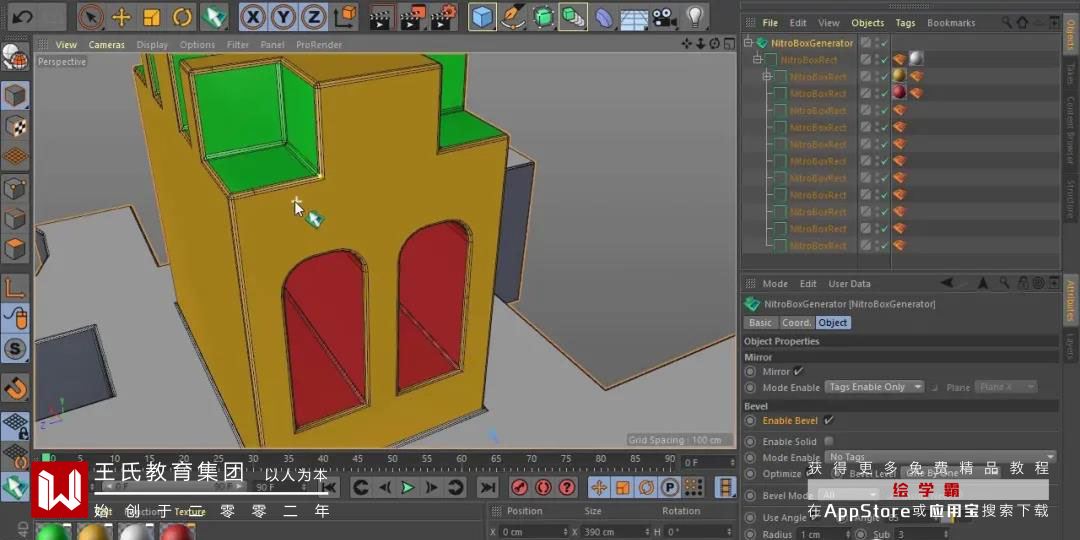This screenshot has width=1080, height=540.
Task: Open the Object Manager Tags menu
Action: [905, 23]
